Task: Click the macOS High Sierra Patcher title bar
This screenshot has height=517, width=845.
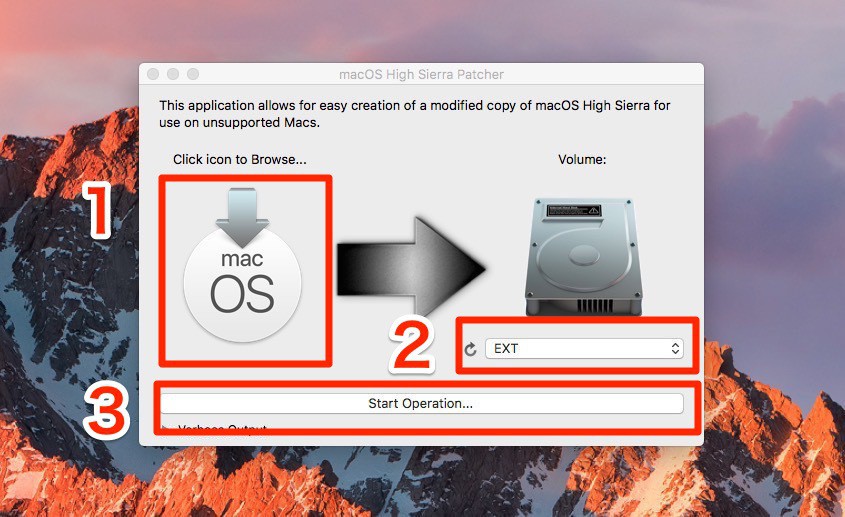Action: 421,74
